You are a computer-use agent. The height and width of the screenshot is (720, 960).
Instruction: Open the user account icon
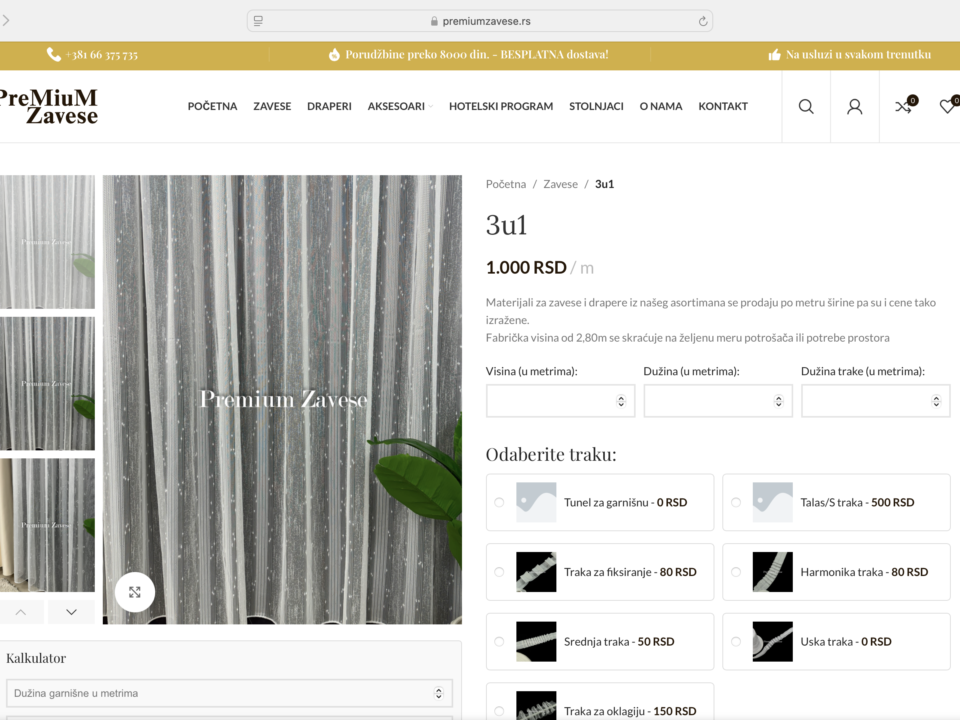pos(854,107)
